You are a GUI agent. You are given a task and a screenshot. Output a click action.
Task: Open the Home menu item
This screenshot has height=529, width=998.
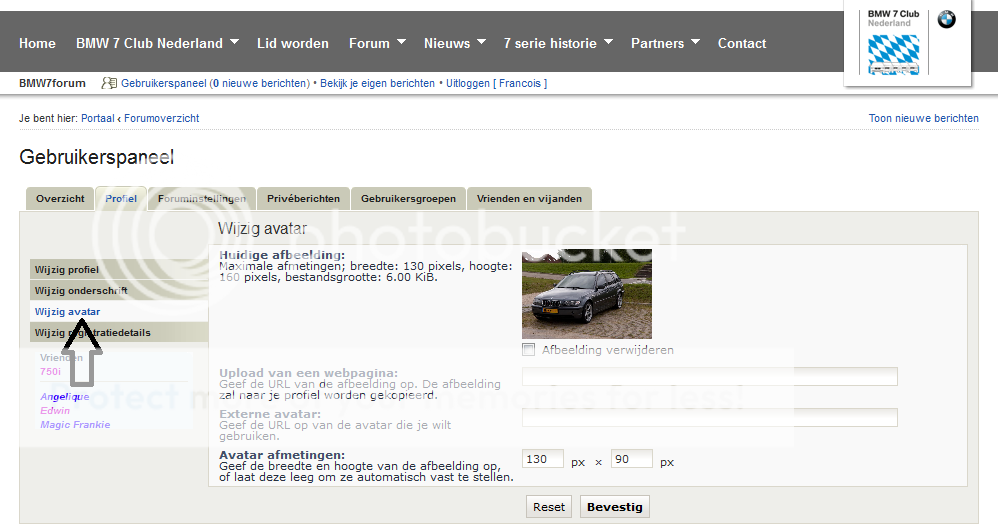click(37, 43)
